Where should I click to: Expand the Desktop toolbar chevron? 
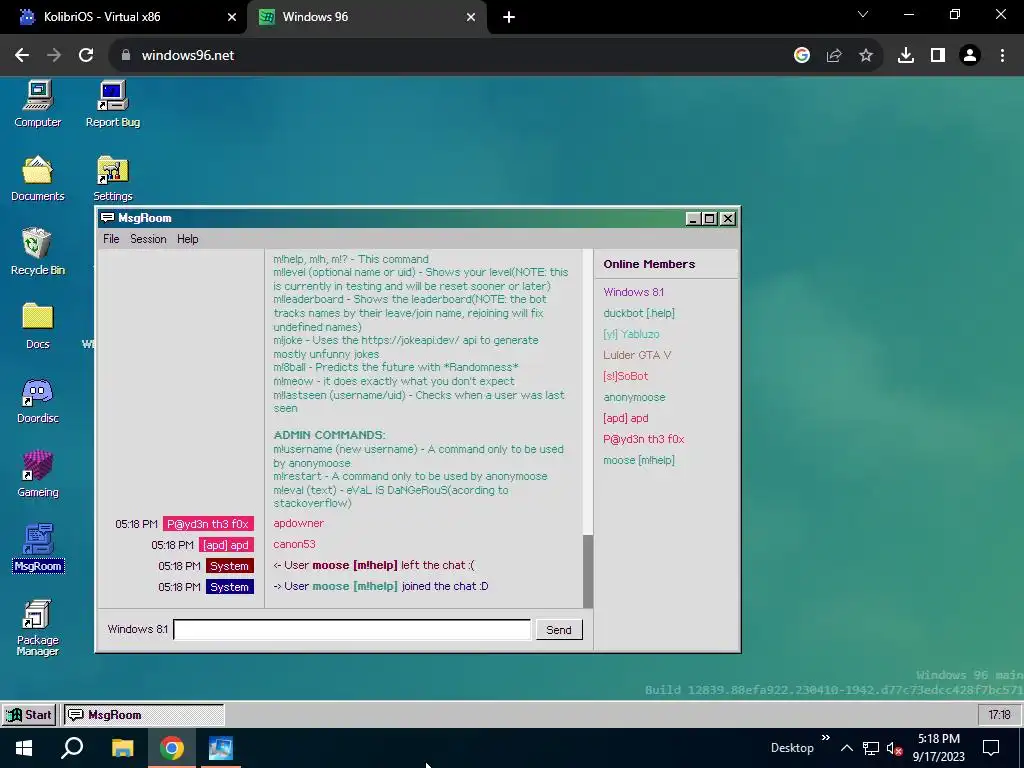825,738
